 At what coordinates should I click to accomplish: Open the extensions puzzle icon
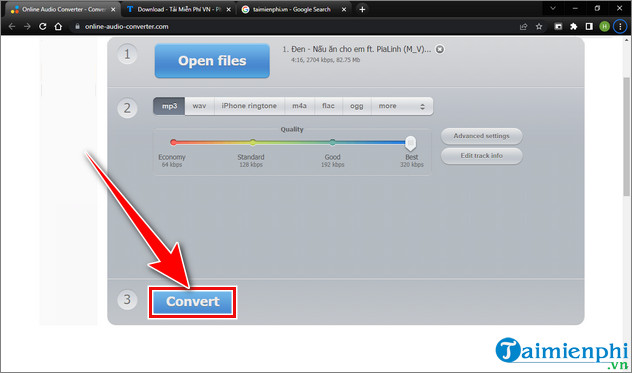point(574,27)
